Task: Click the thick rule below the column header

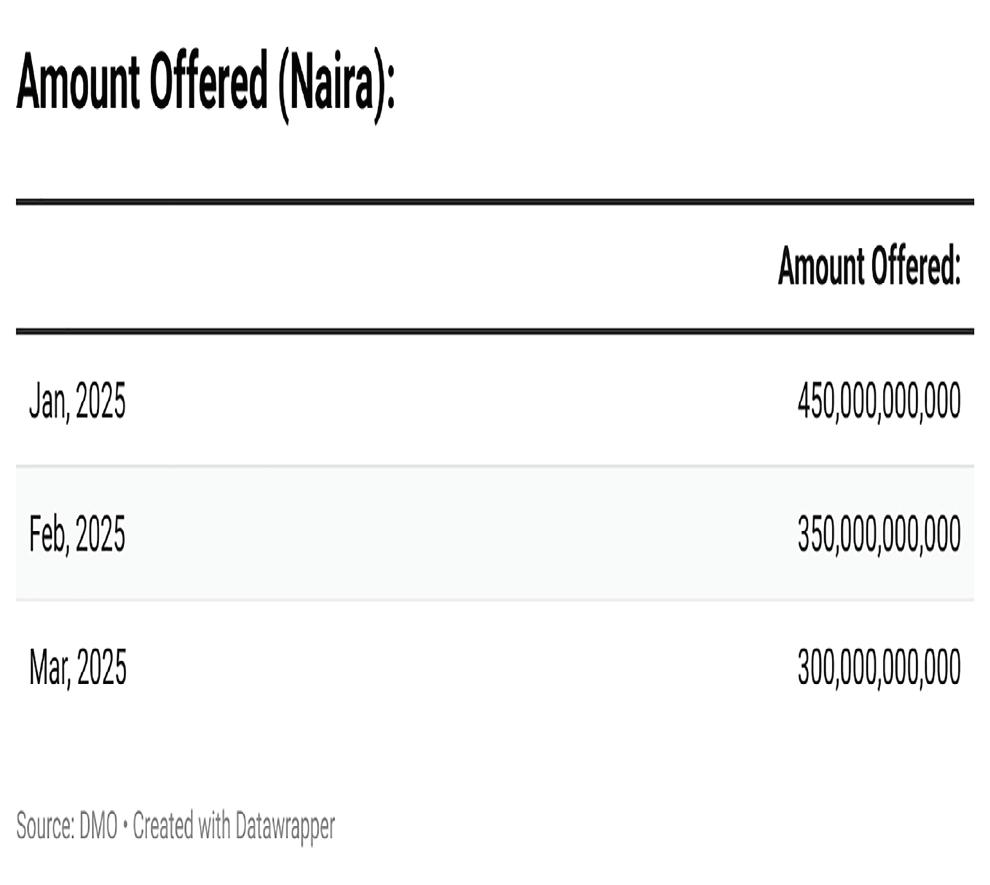Action: click(495, 331)
